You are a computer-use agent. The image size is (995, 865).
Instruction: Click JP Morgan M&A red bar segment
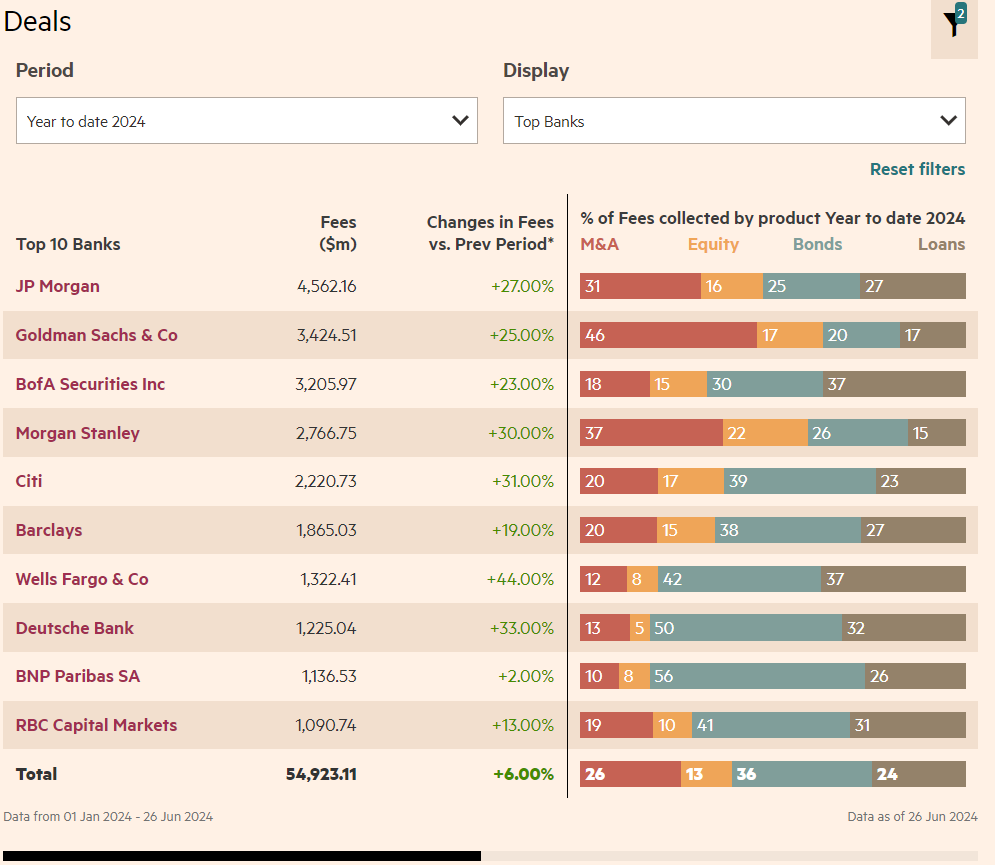click(x=640, y=286)
